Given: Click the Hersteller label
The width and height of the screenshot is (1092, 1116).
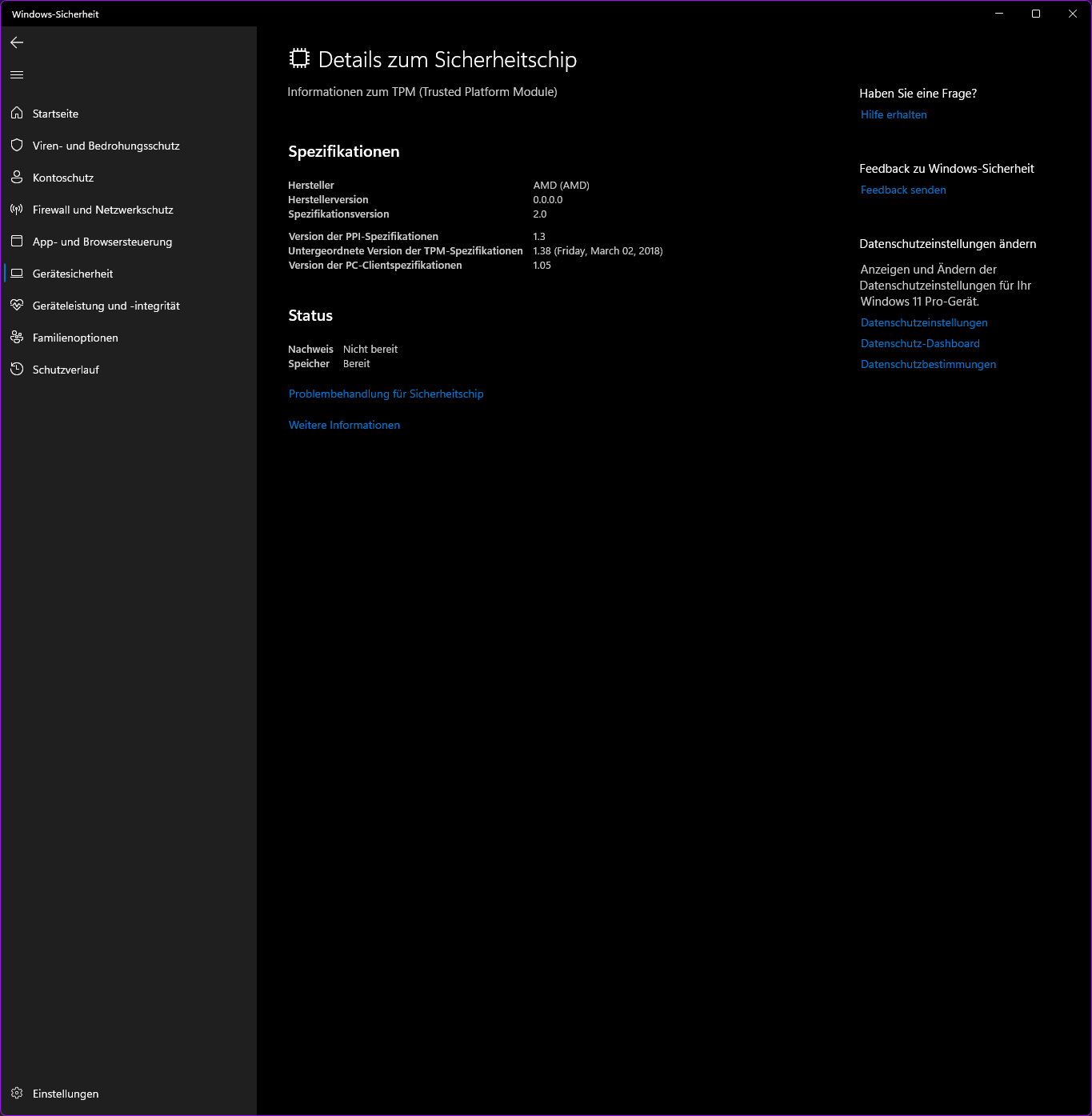Looking at the screenshot, I should [311, 185].
